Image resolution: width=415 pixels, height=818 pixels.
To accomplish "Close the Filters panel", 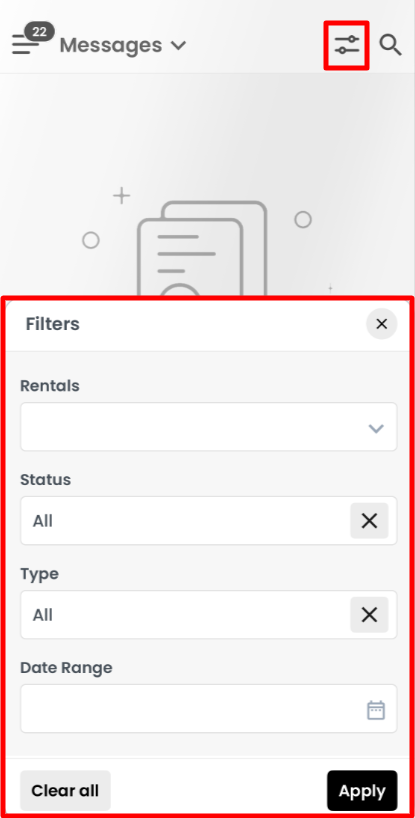I will (382, 324).
